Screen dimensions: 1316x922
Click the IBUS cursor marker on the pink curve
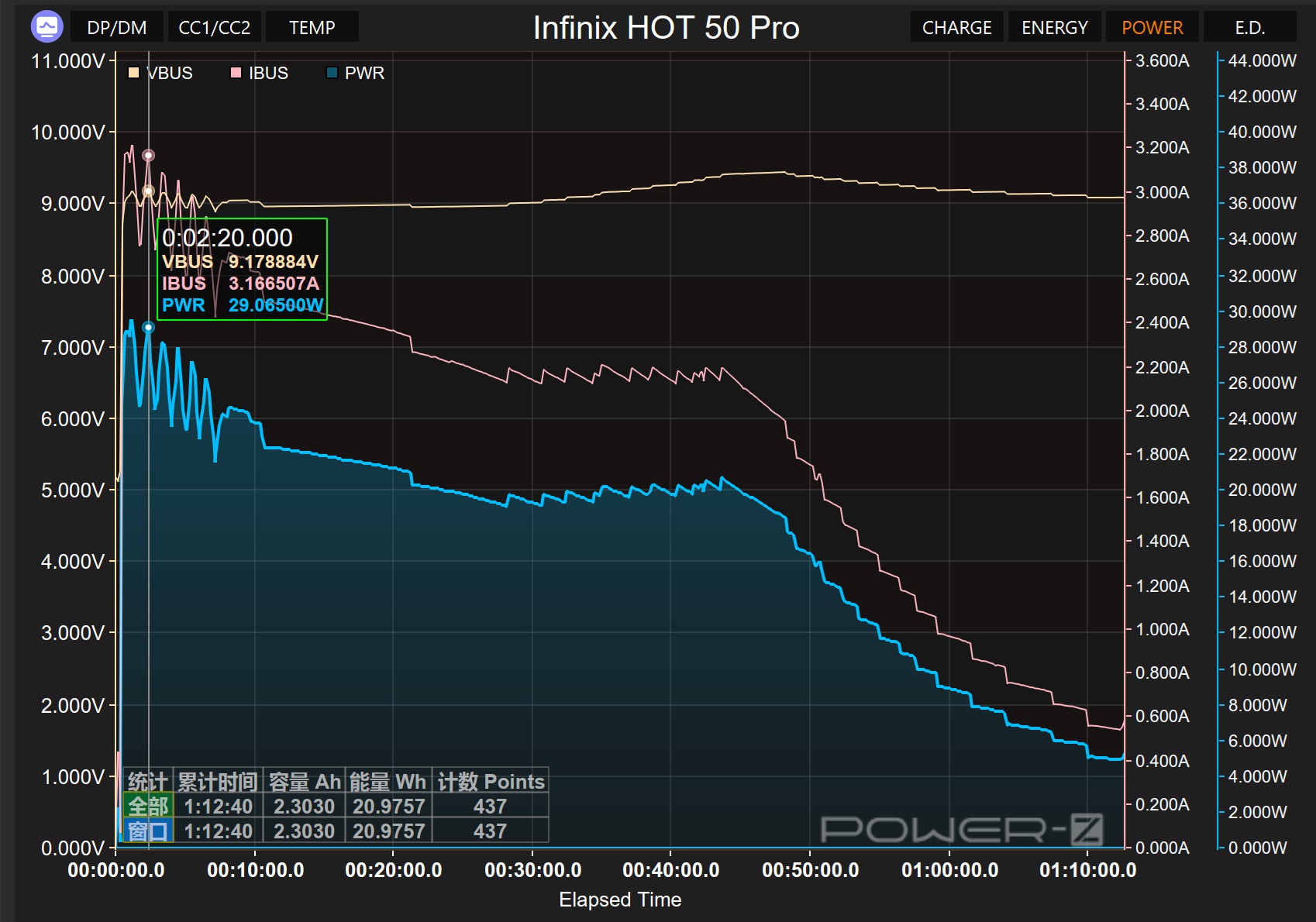[x=148, y=155]
